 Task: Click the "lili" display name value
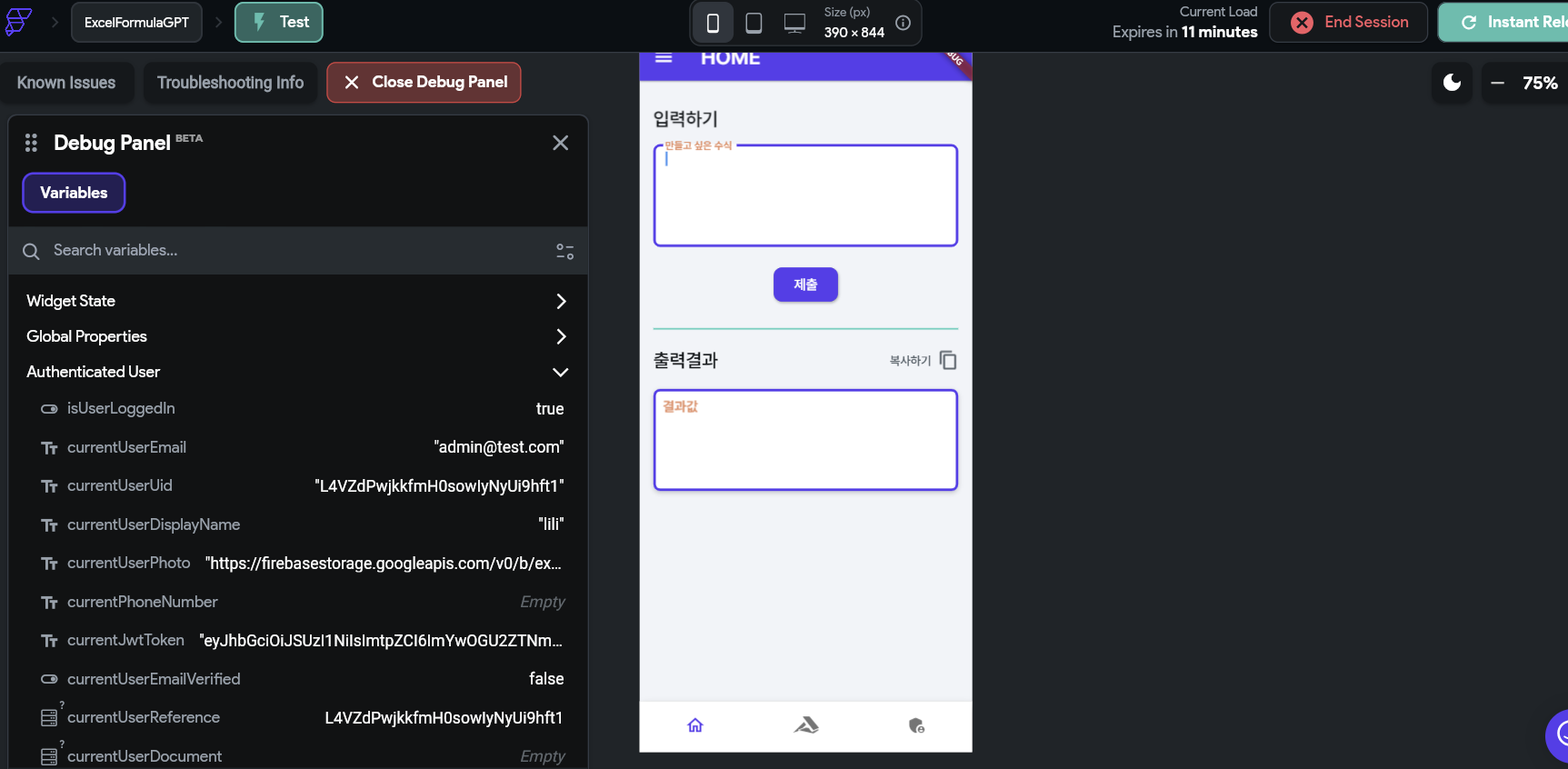(551, 524)
